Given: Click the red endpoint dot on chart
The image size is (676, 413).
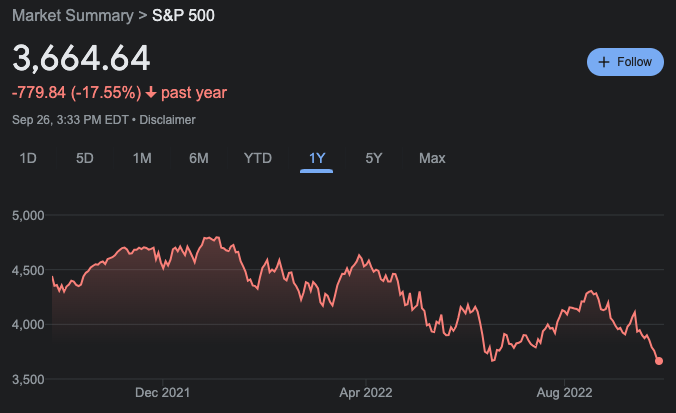Looking at the screenshot, I should tap(659, 361).
